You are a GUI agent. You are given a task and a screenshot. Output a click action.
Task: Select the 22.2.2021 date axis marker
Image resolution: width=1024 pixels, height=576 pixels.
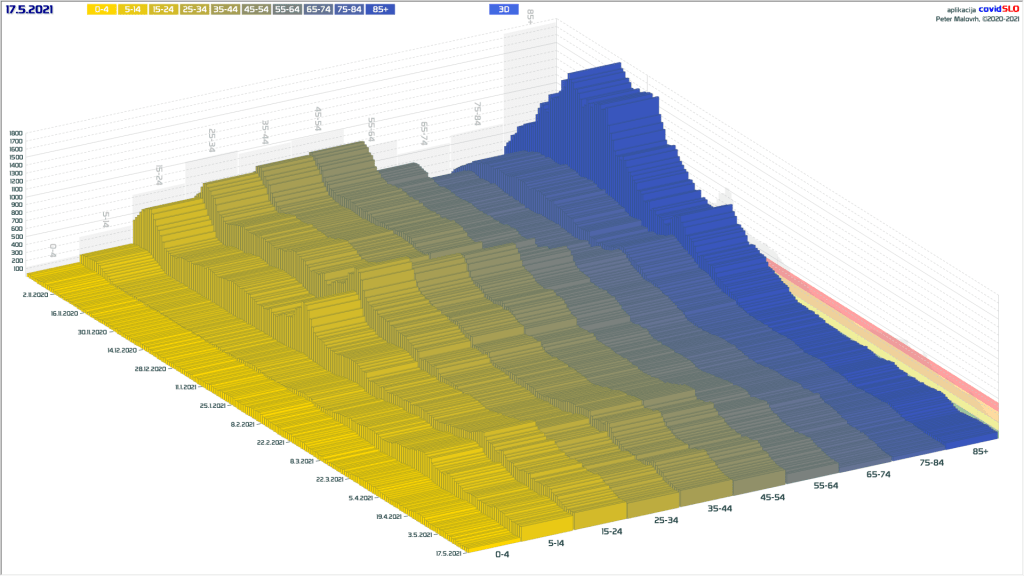point(270,441)
